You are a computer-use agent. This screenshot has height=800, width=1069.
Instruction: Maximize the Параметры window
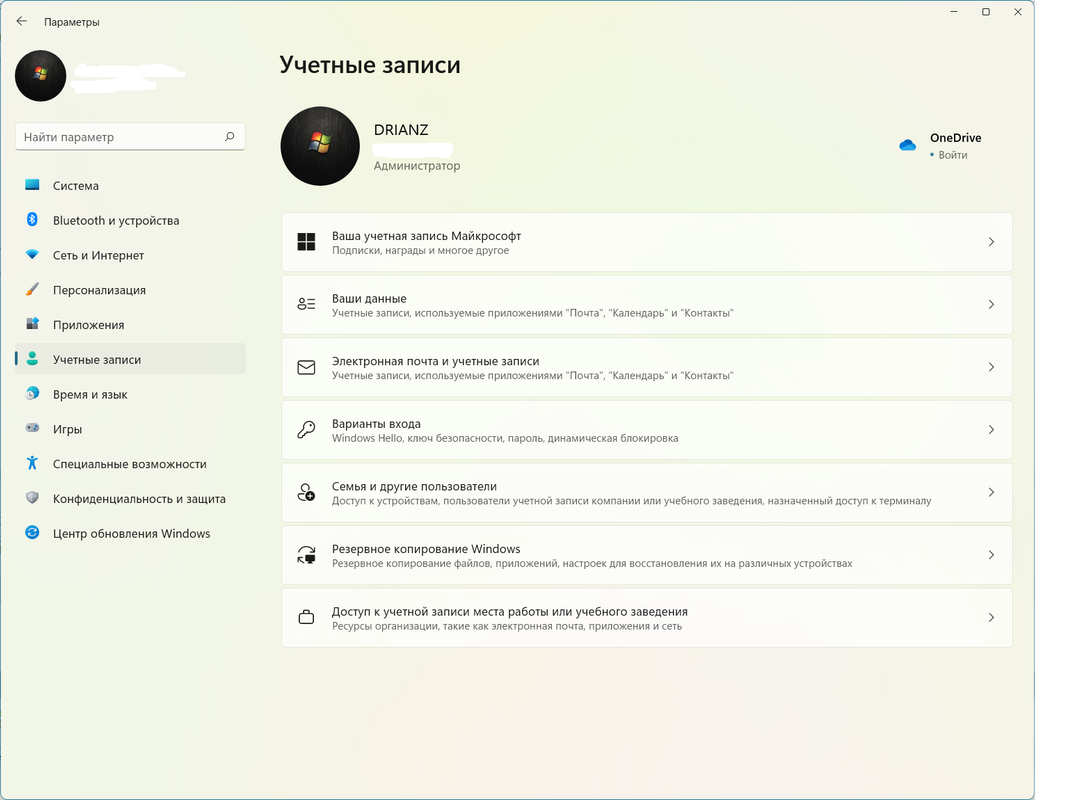tap(986, 12)
